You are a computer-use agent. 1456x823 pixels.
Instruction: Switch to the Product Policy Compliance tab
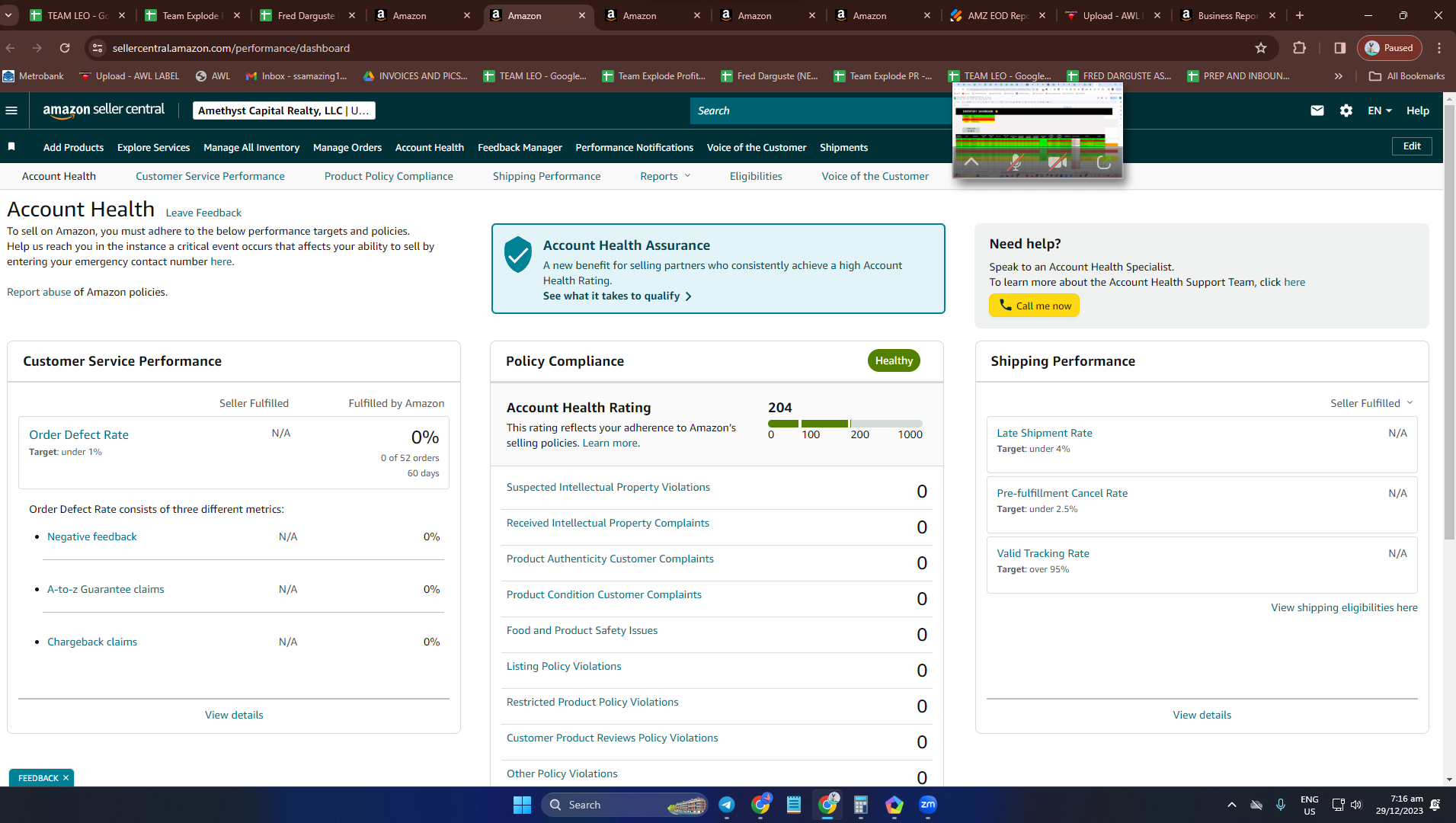click(389, 176)
